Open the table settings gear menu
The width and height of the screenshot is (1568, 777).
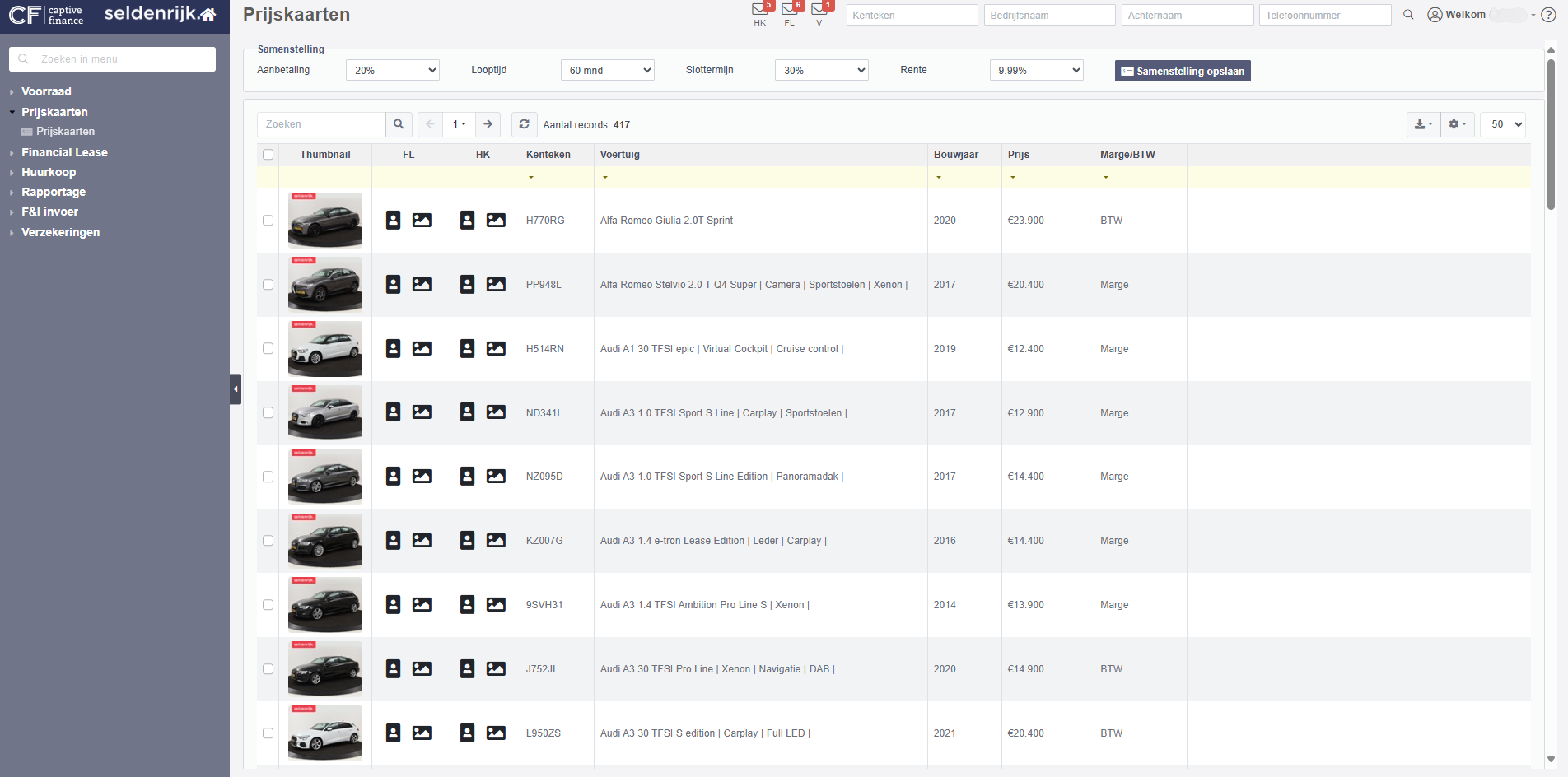click(x=1458, y=124)
